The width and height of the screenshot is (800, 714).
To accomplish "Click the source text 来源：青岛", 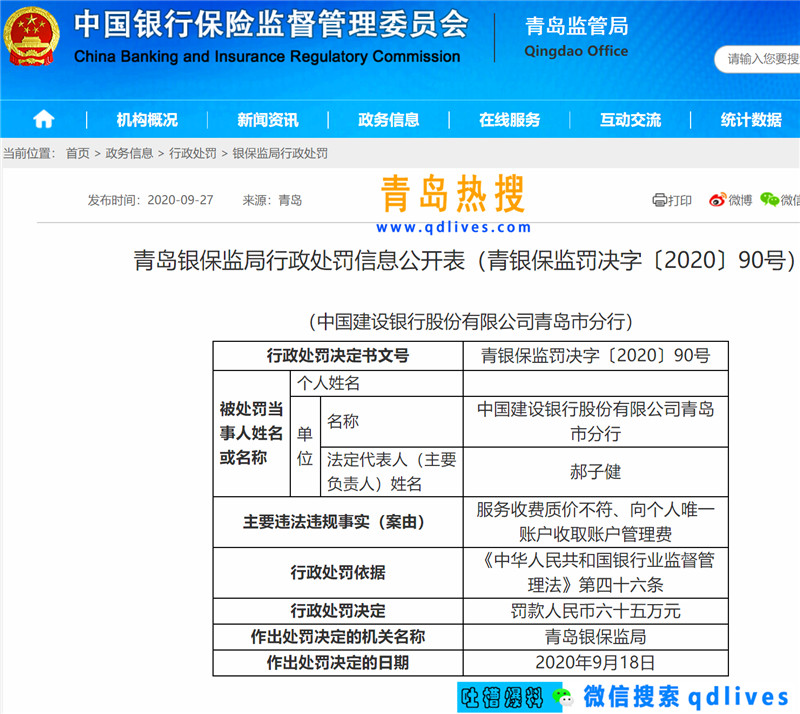I will pos(272,200).
